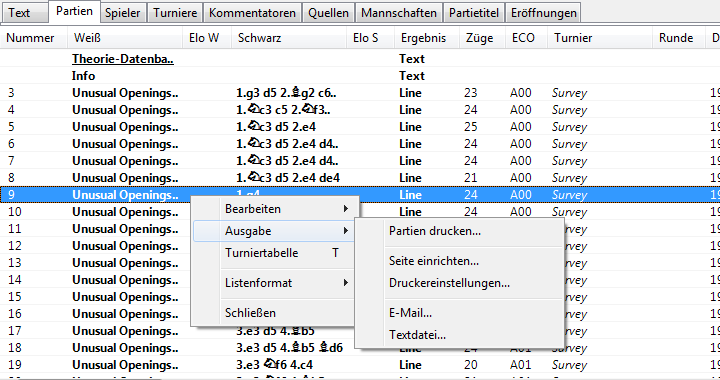Select the Info text row

coord(360,76)
